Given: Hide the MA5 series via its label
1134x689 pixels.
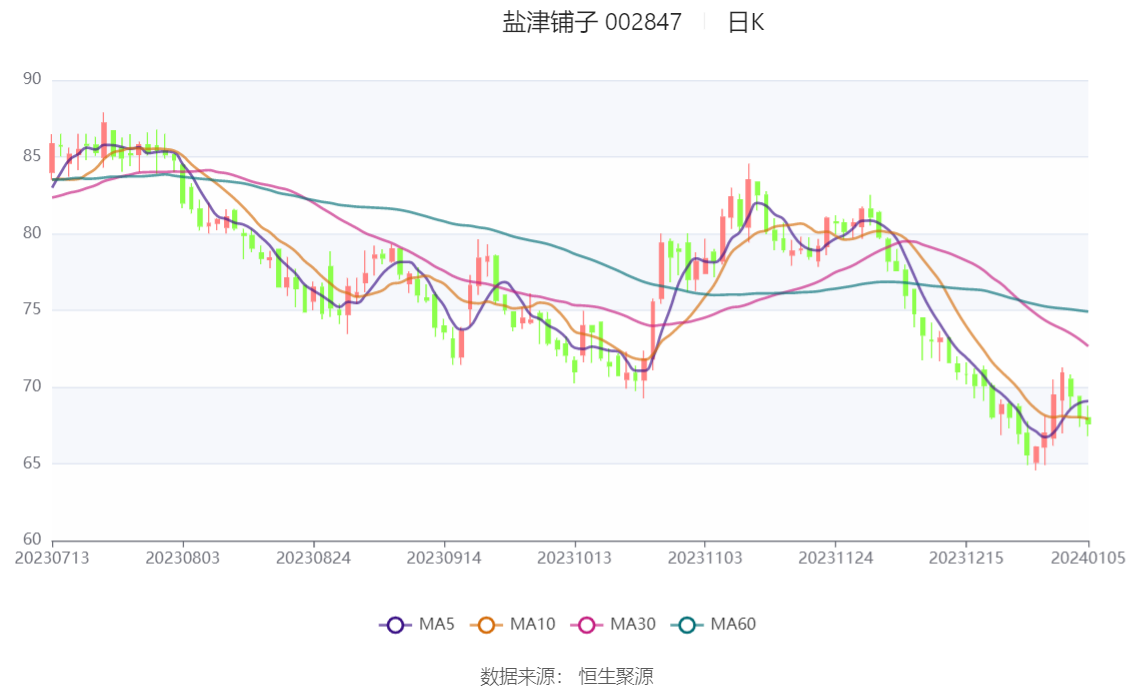Looking at the screenshot, I should (x=437, y=624).
